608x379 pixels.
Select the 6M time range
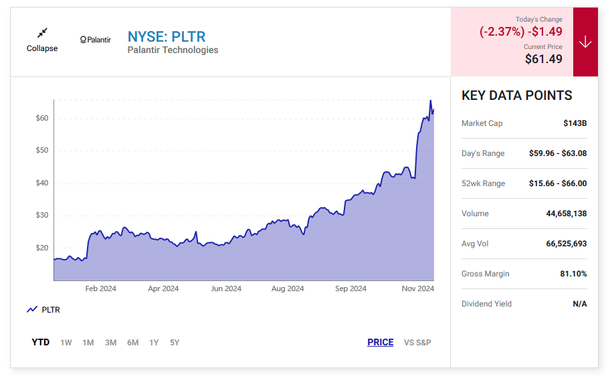133,343
